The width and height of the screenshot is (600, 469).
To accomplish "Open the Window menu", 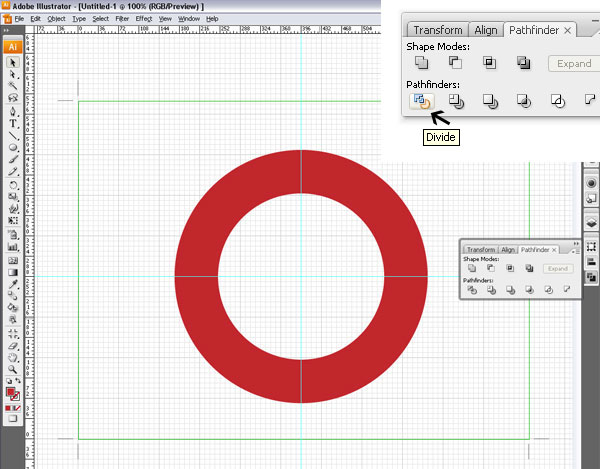I will [x=189, y=18].
